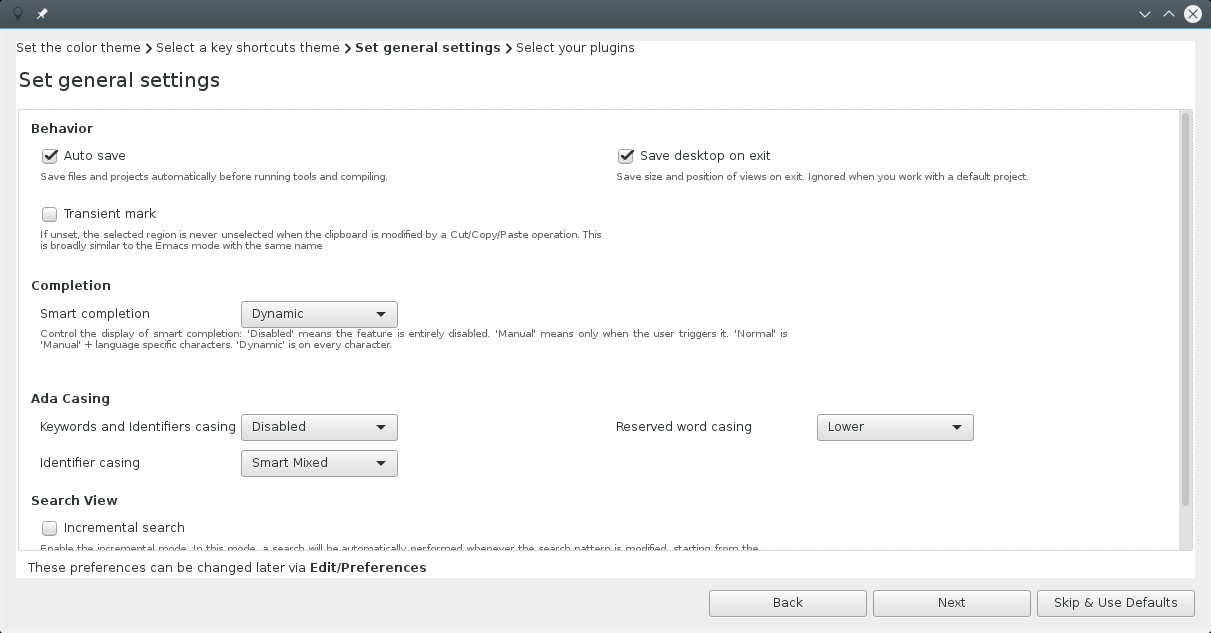Click the shade/roll-up arrow in the titlebar
The width and height of the screenshot is (1211, 633).
click(x=1168, y=14)
